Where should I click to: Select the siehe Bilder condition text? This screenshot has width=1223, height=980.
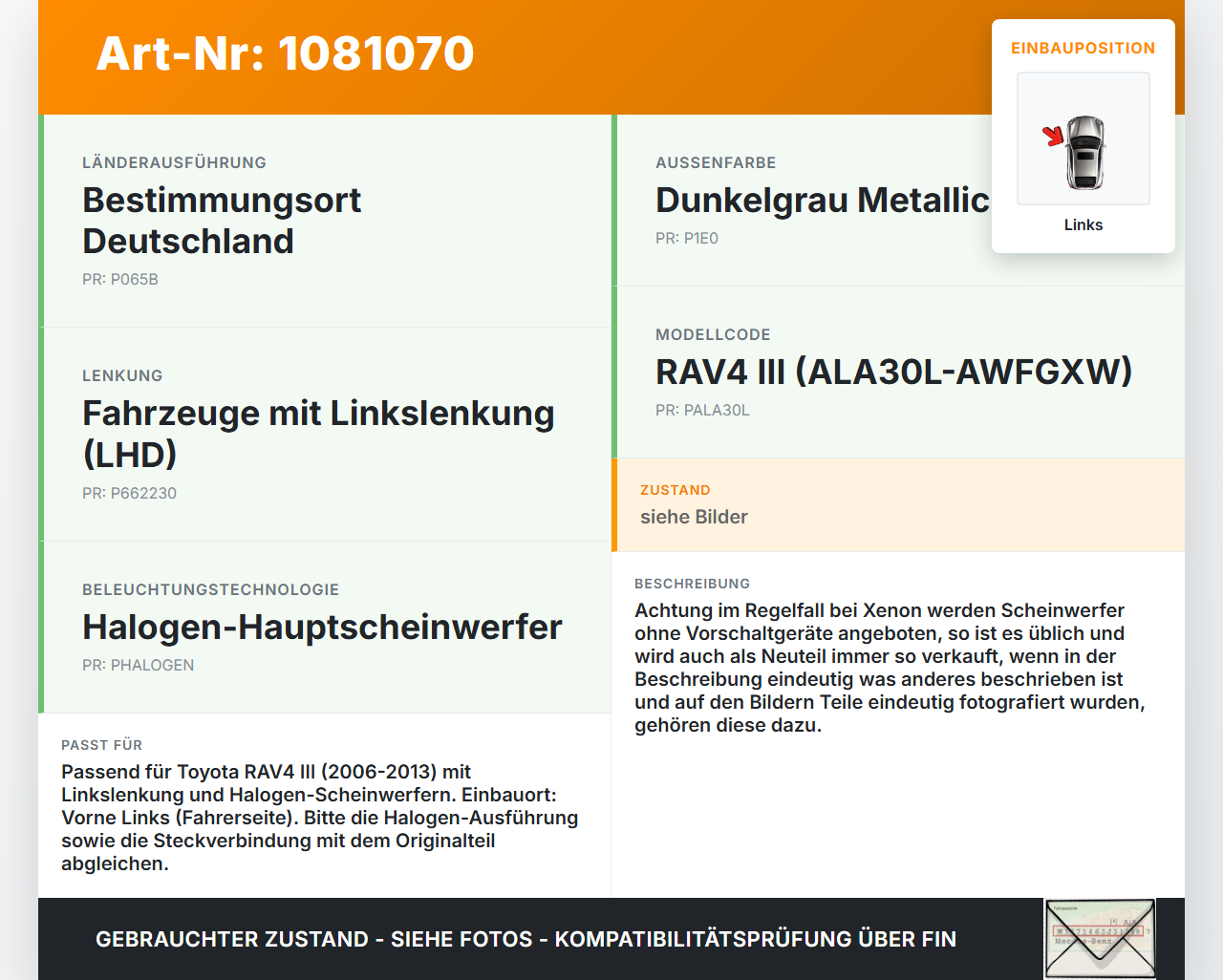click(694, 517)
